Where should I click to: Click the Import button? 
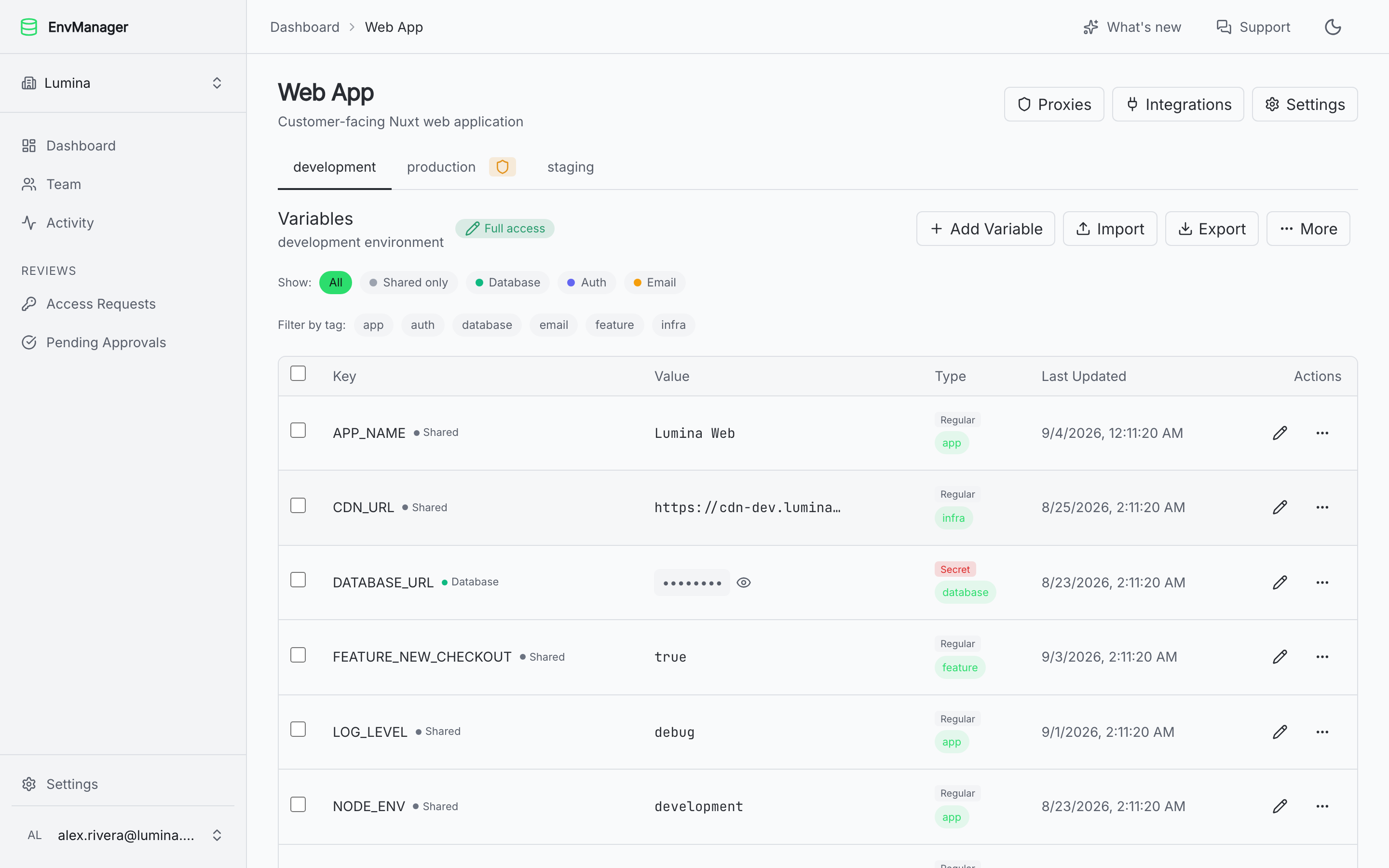tap(1110, 229)
